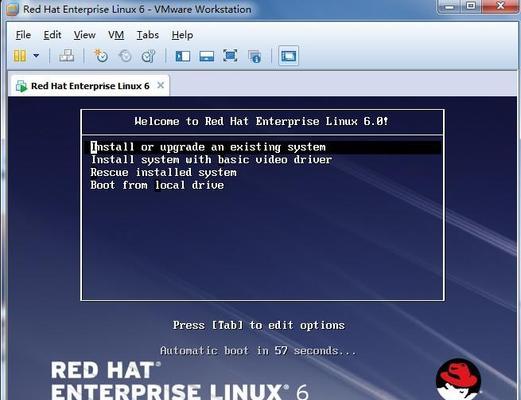The image size is (521, 400).
Task: Take a snapshot of the VM
Action: [101, 56]
